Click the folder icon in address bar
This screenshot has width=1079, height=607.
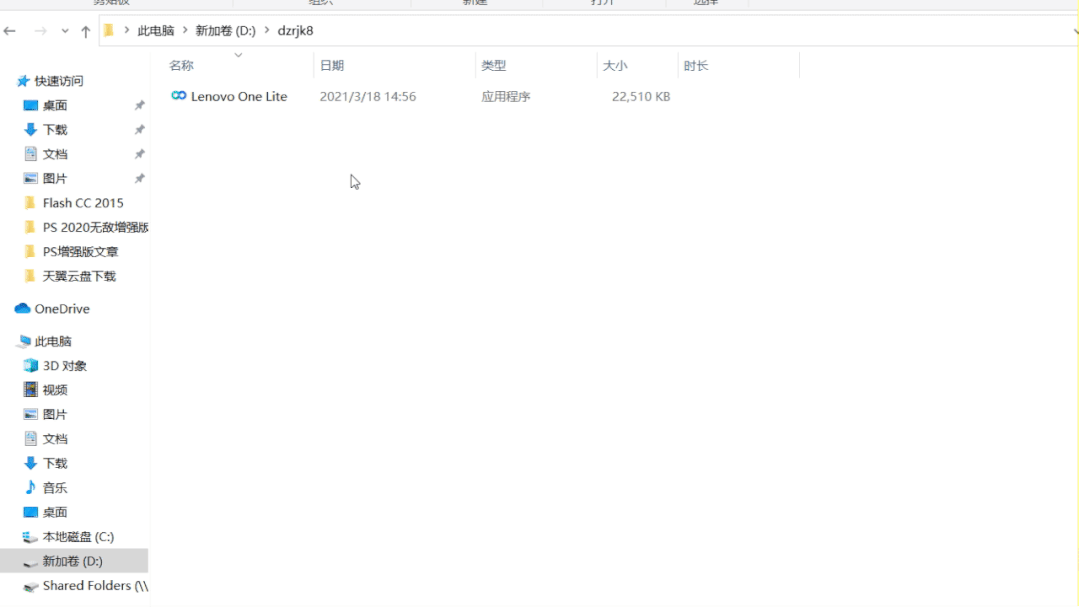109,30
